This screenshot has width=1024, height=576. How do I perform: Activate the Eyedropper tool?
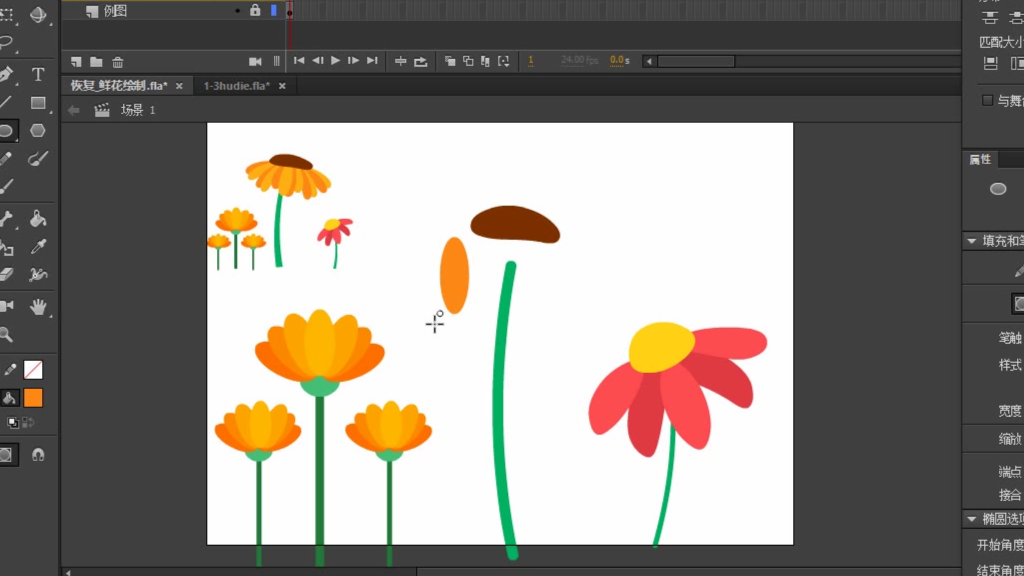[38, 247]
